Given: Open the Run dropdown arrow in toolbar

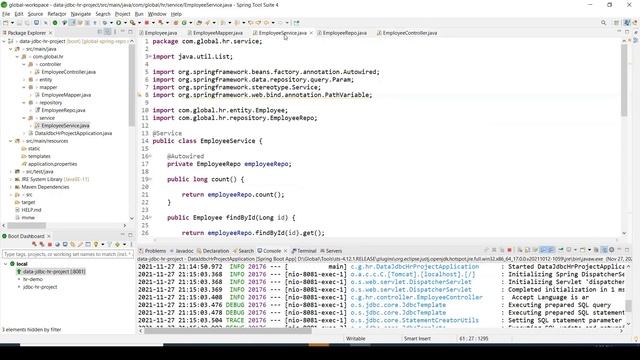Looking at the screenshot, I should coord(125,22).
